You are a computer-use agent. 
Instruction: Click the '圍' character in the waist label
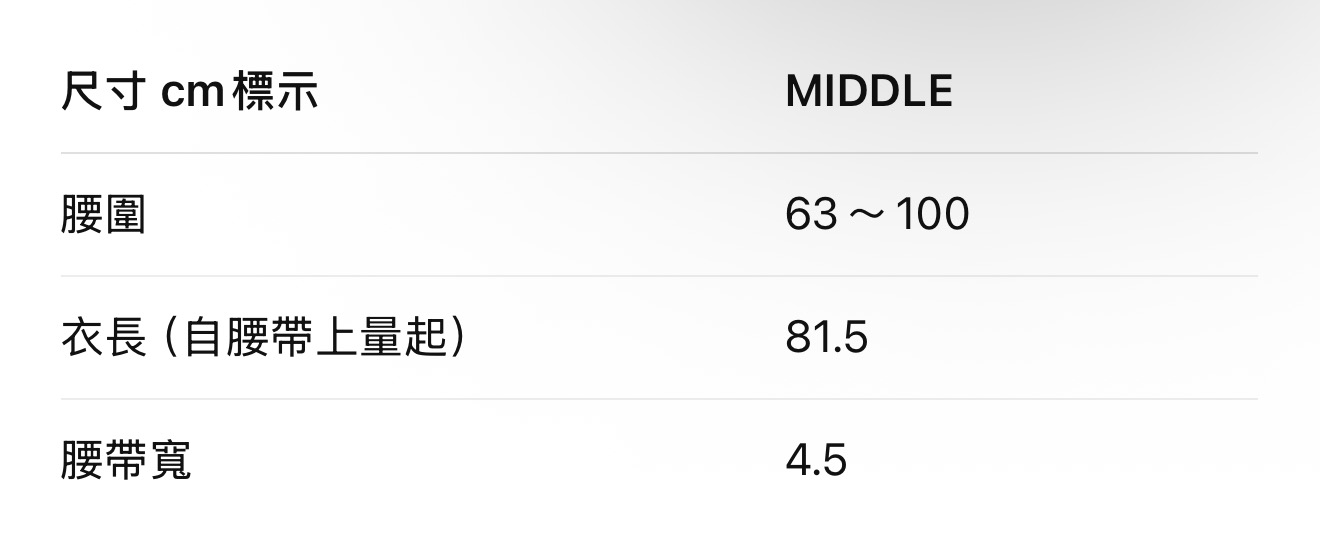point(125,215)
